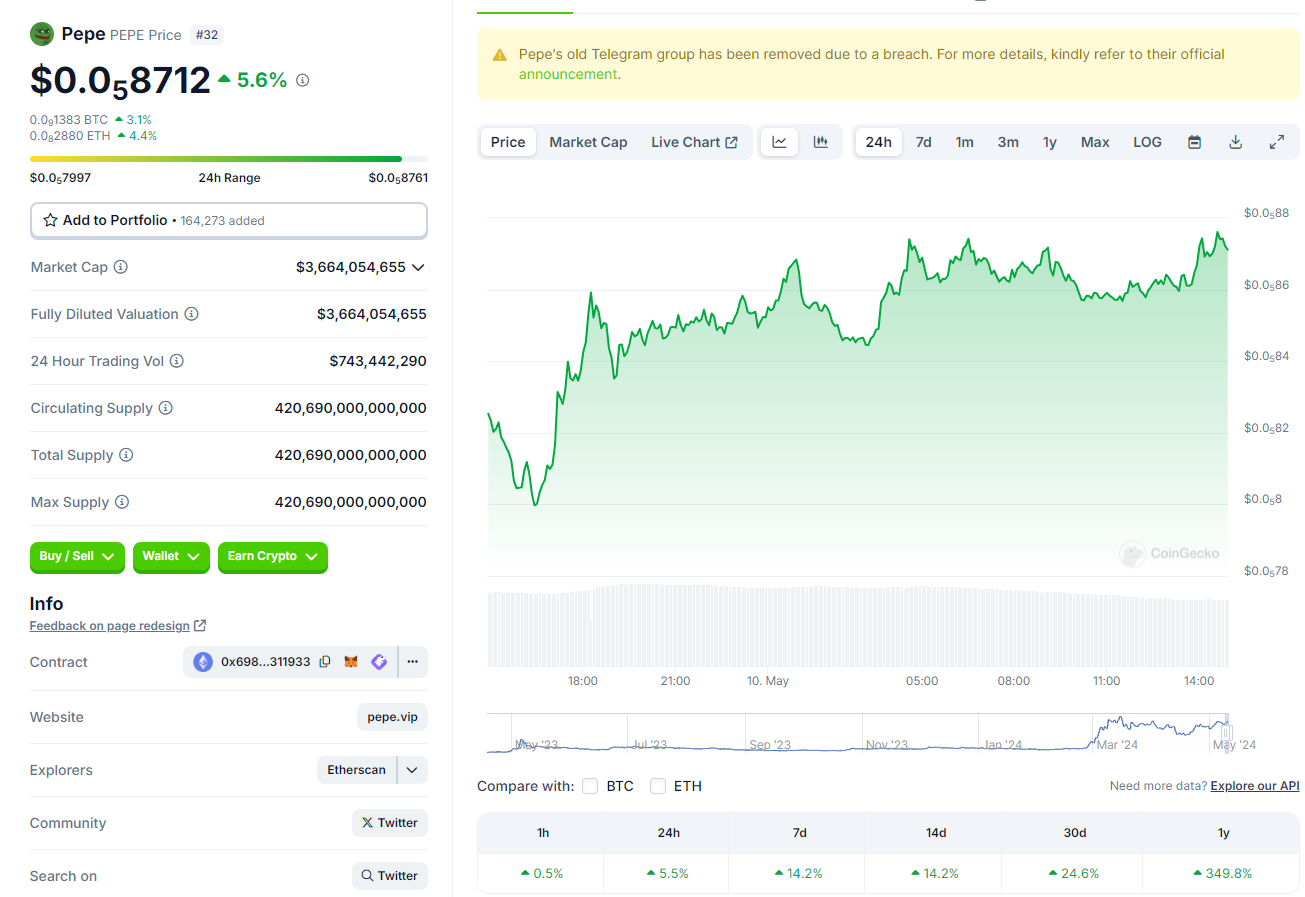The width and height of the screenshot is (1305, 897).
Task: Click Add to Portfolio button
Action: click(229, 220)
